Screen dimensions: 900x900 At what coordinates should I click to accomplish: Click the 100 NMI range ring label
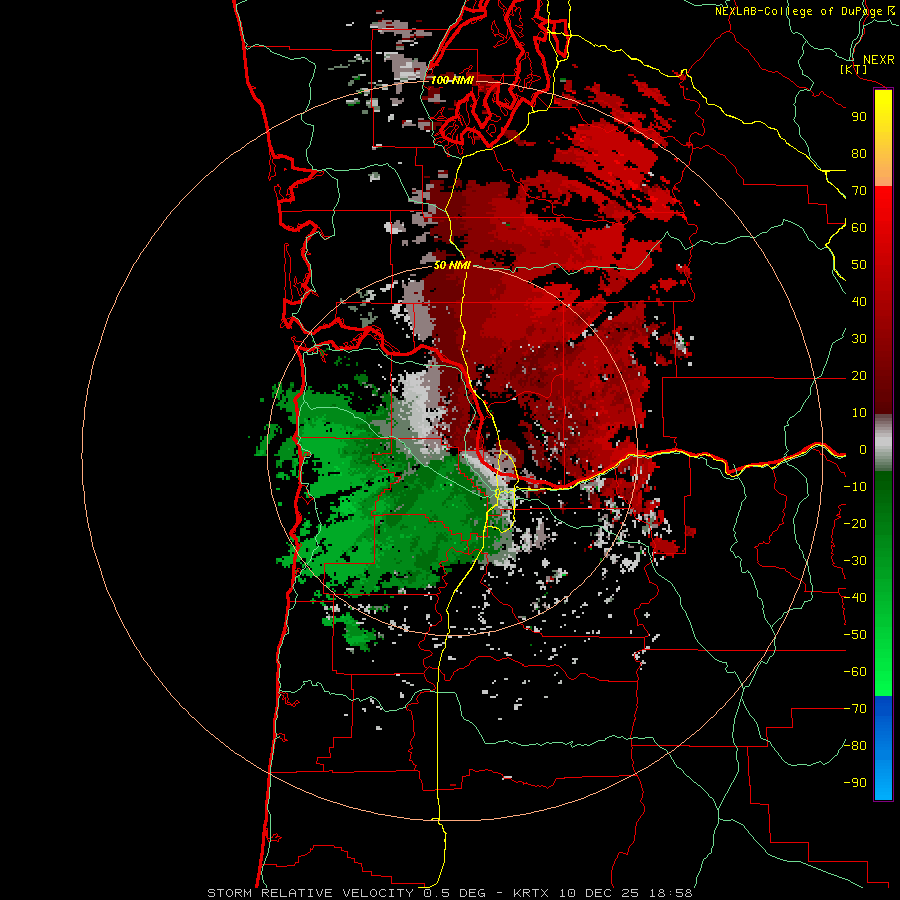tap(452, 80)
